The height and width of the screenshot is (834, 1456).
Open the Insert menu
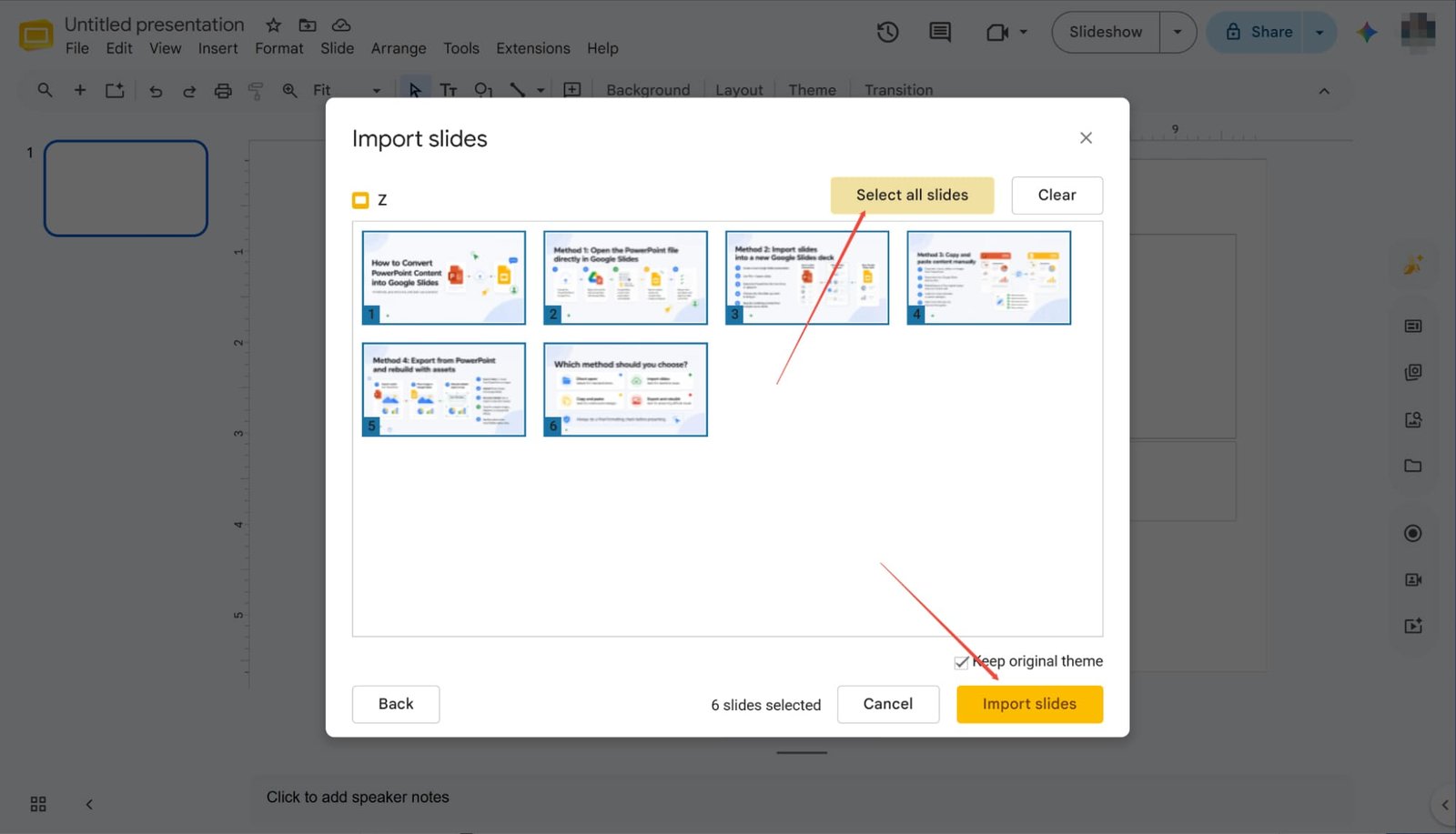coord(218,48)
